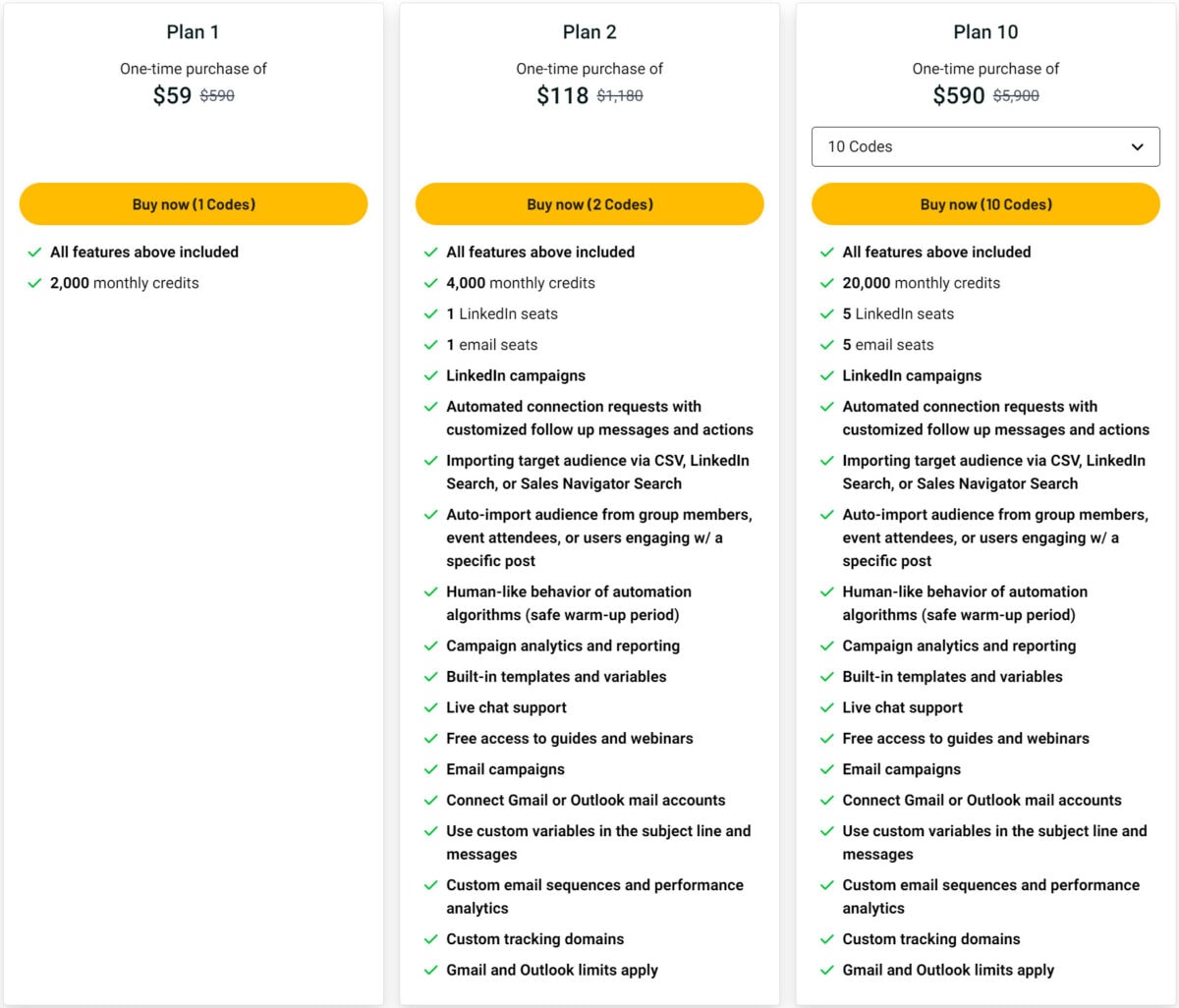1179x1008 pixels.
Task: Click Plan 10 Campaign analytics and reporting checkmark
Action: tap(826, 646)
